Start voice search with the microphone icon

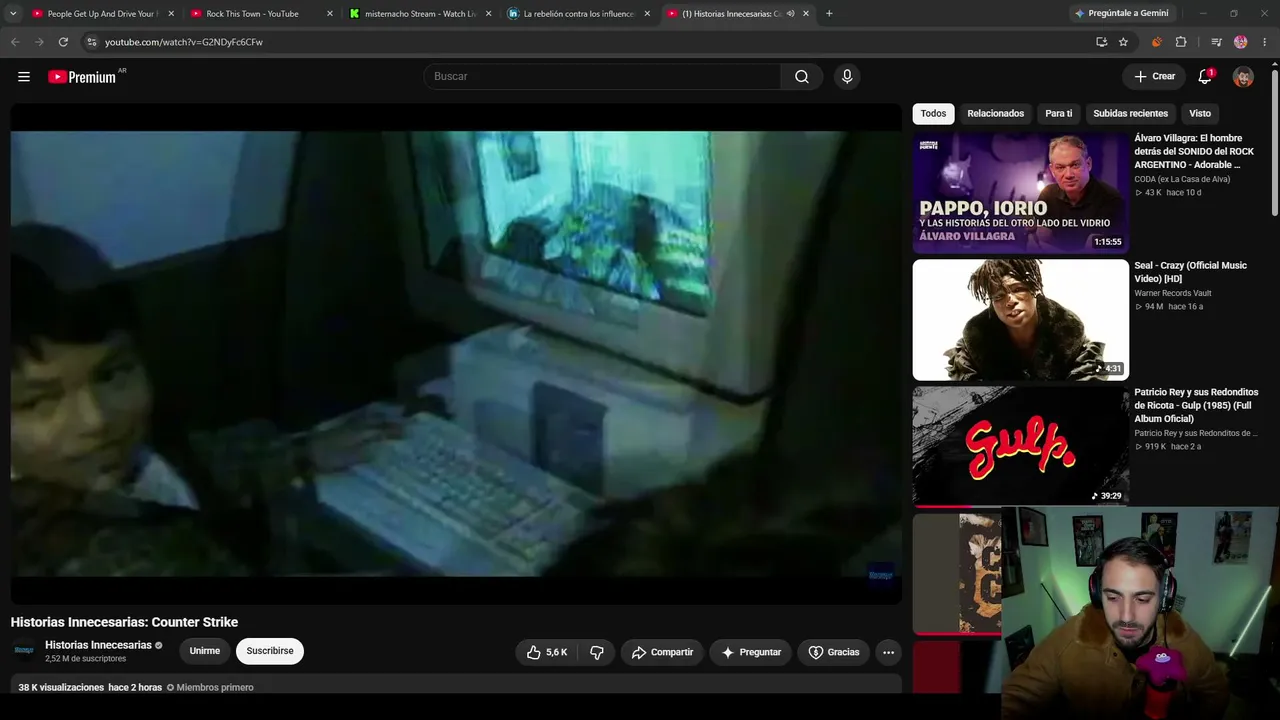847,77
